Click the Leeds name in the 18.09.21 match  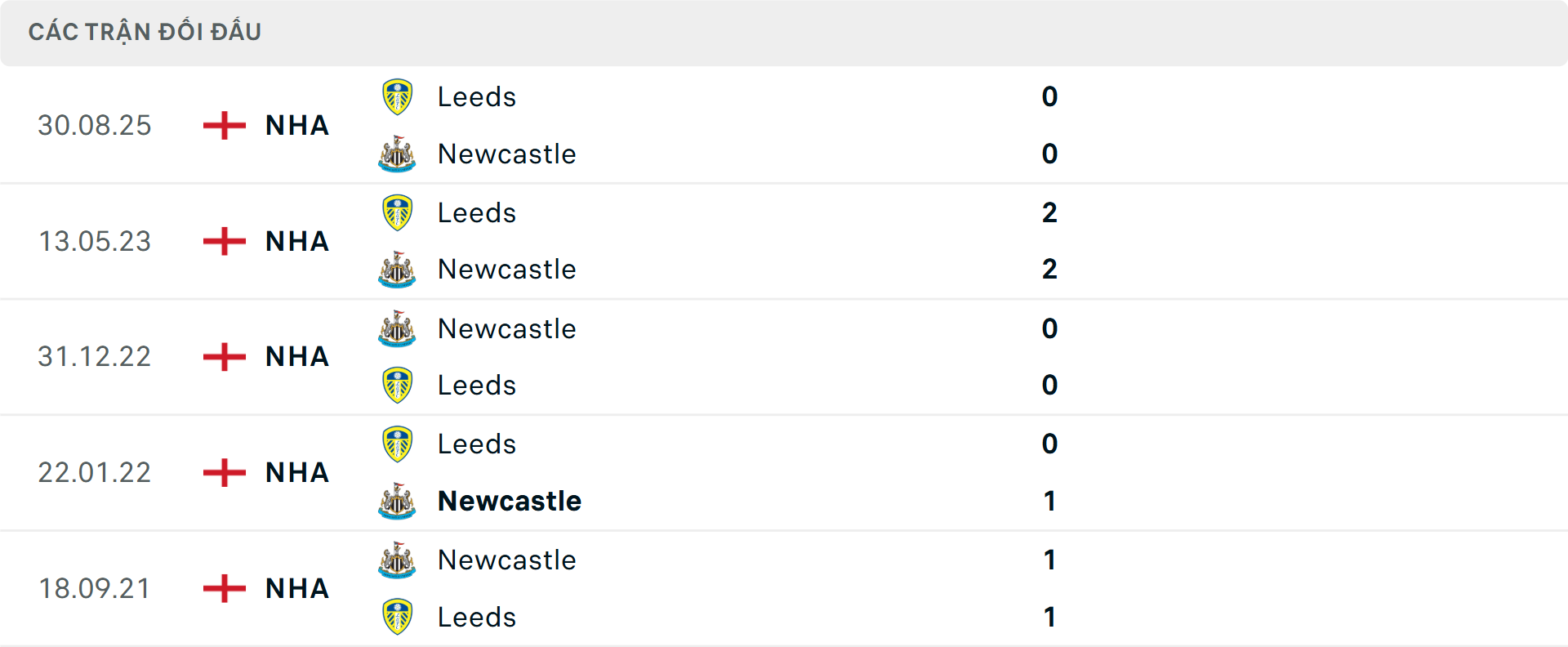click(x=476, y=617)
